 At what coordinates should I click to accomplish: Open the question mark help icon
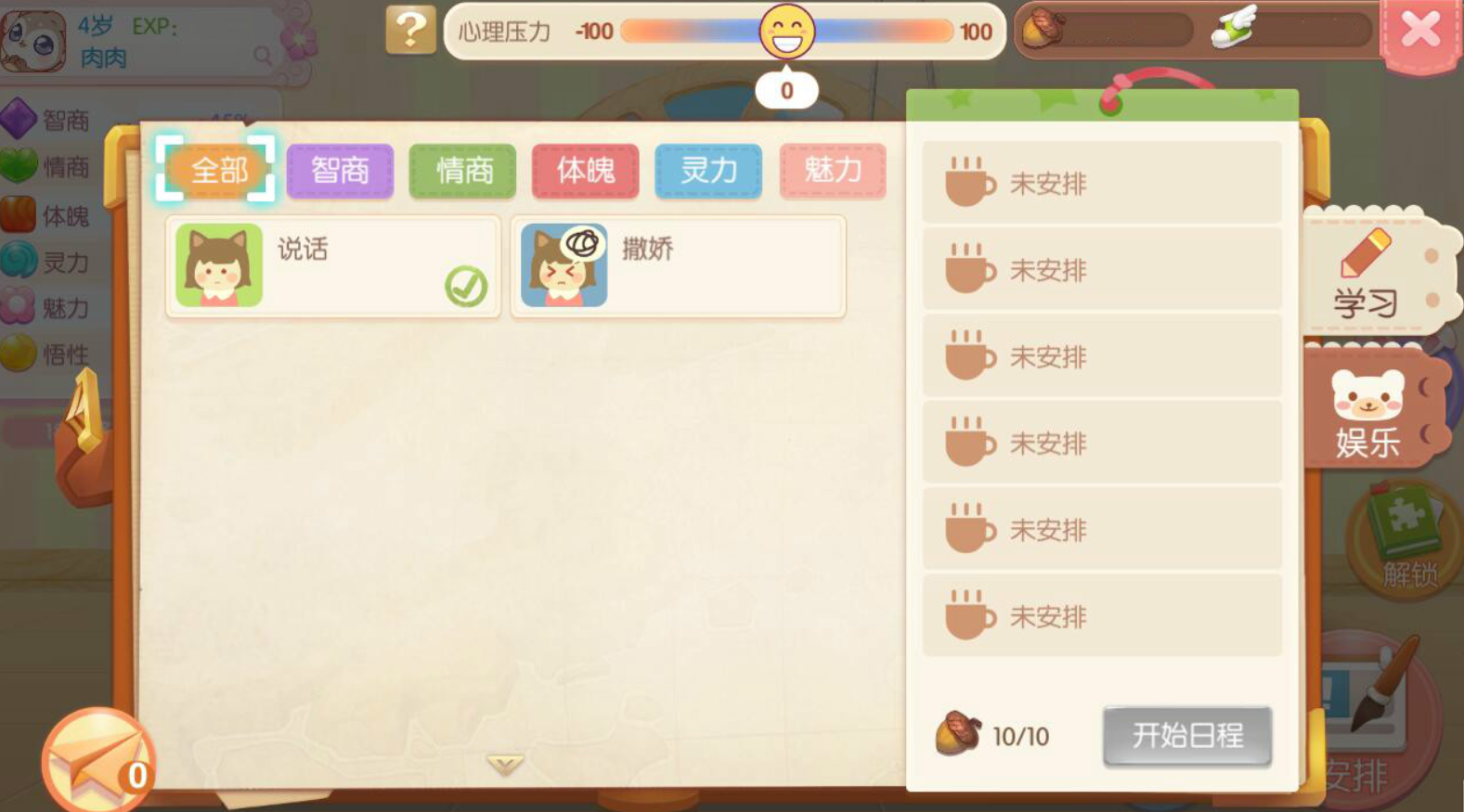tap(410, 30)
